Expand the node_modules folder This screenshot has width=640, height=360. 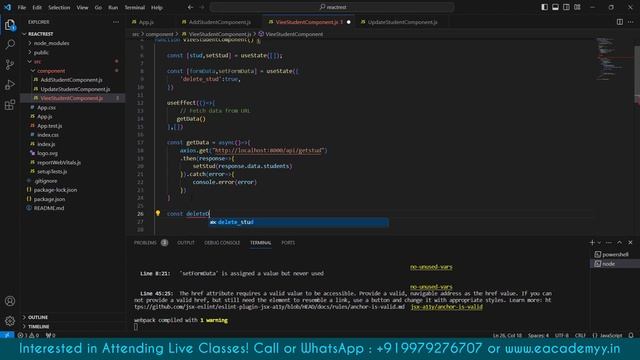[51, 43]
